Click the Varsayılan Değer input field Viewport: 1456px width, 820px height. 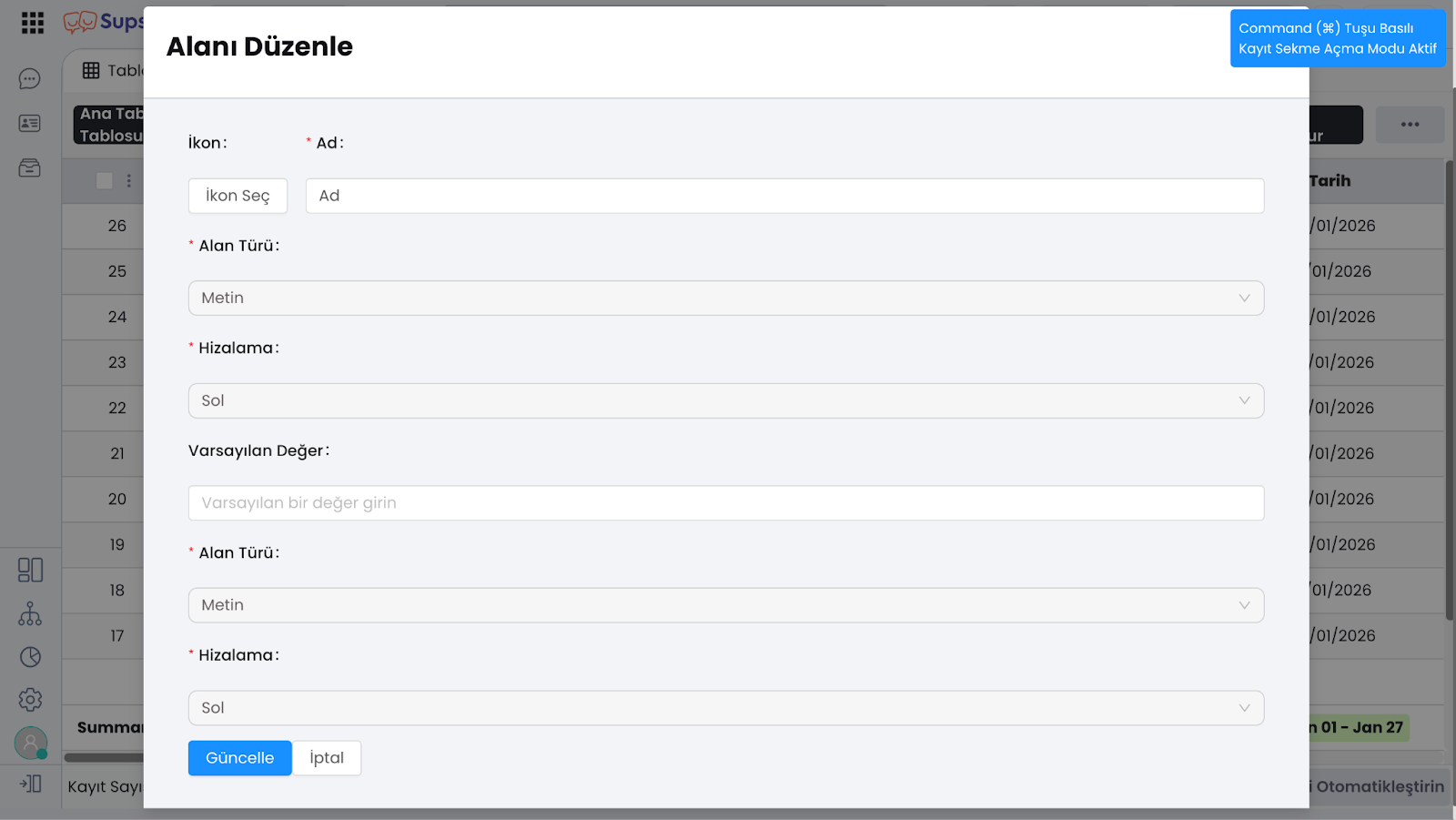point(725,503)
